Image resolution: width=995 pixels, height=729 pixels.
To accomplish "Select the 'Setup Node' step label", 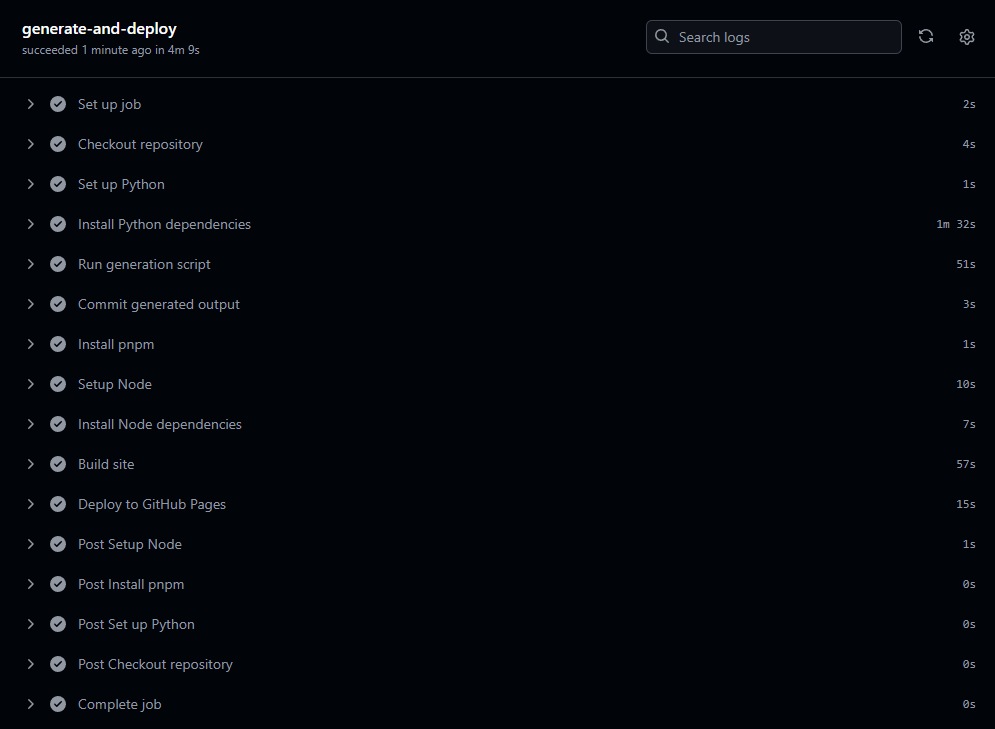I will (x=115, y=384).
